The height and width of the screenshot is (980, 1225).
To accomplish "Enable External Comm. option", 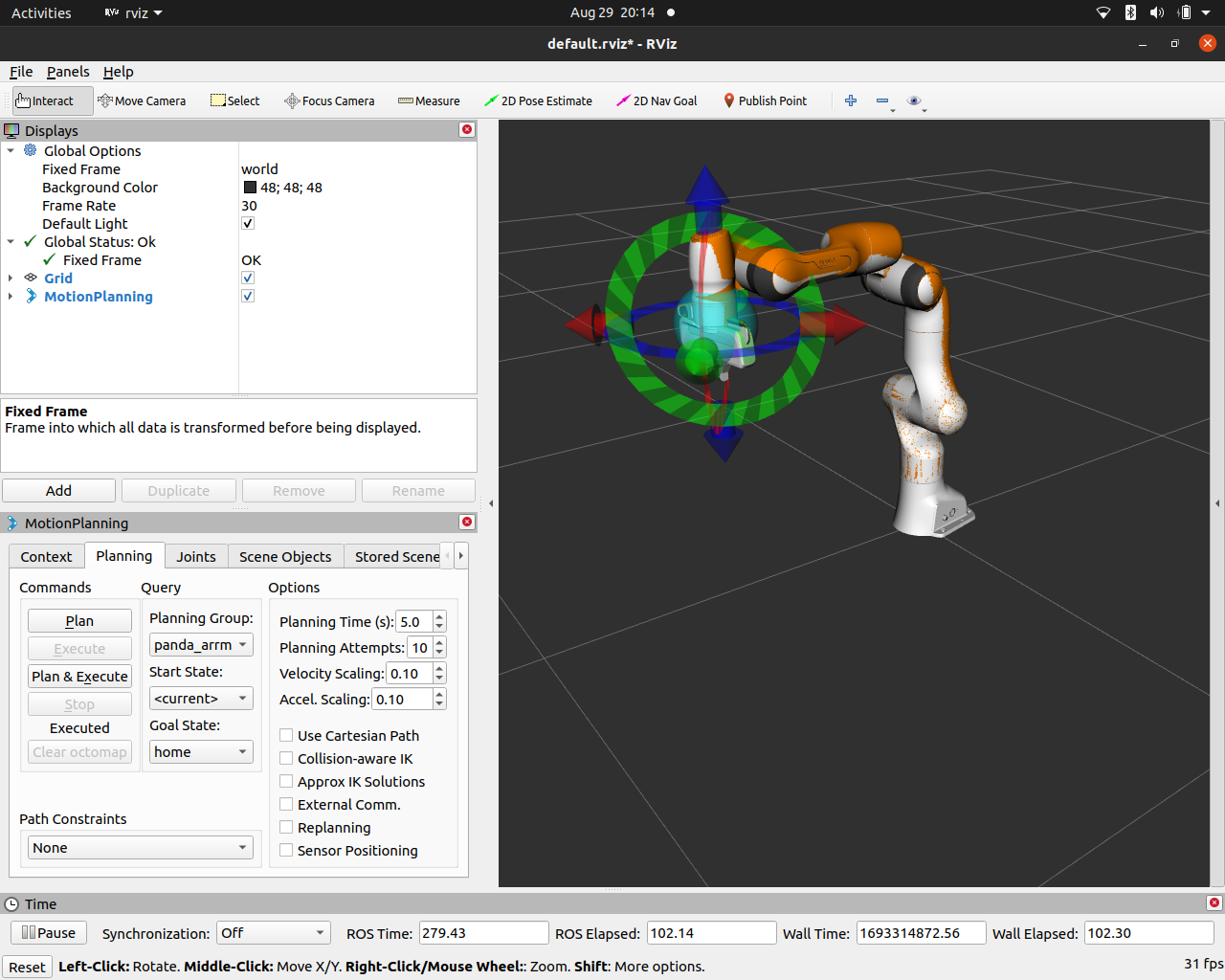I will pyautogui.click(x=286, y=804).
